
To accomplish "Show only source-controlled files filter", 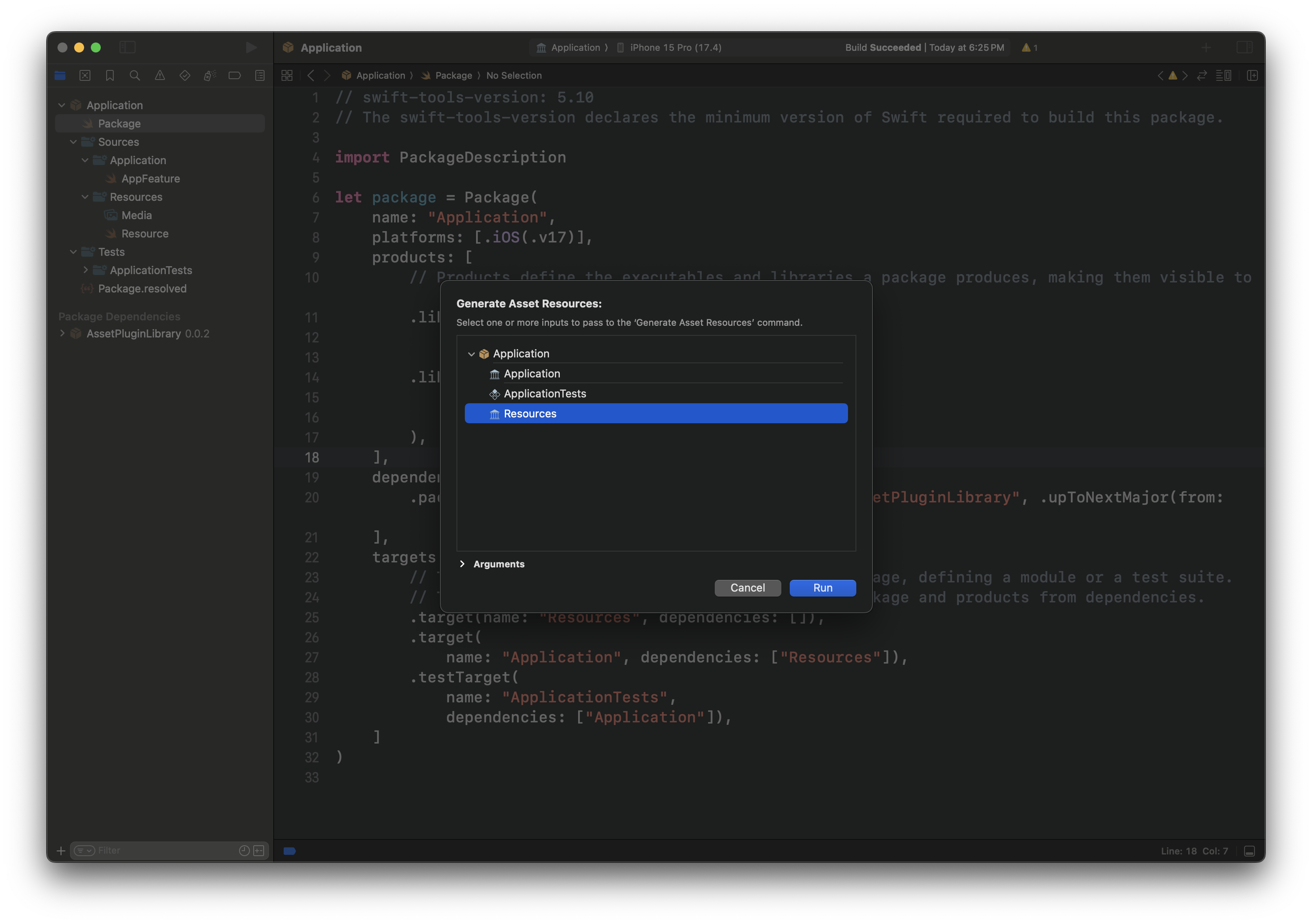I will click(259, 851).
